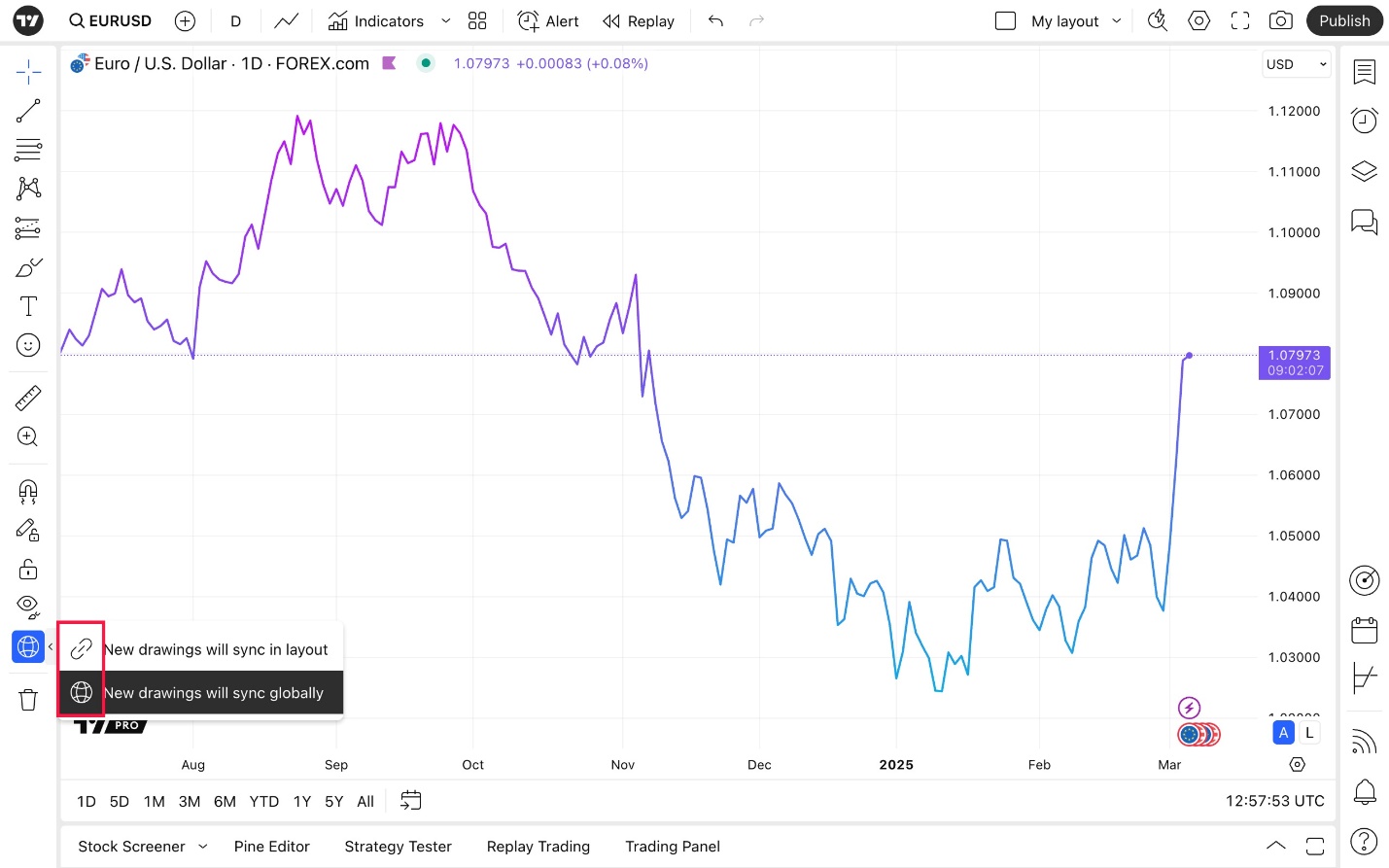
Task: Open the measure ruler tool
Action: pos(28,398)
